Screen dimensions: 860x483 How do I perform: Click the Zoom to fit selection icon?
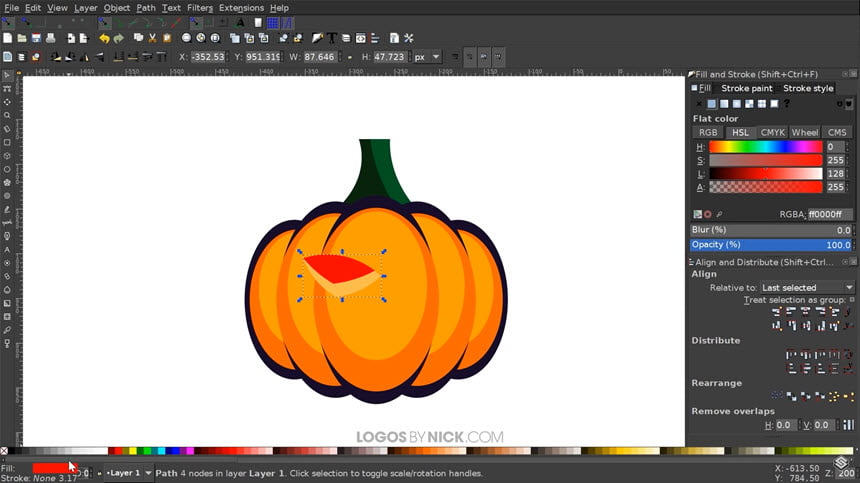(186, 38)
